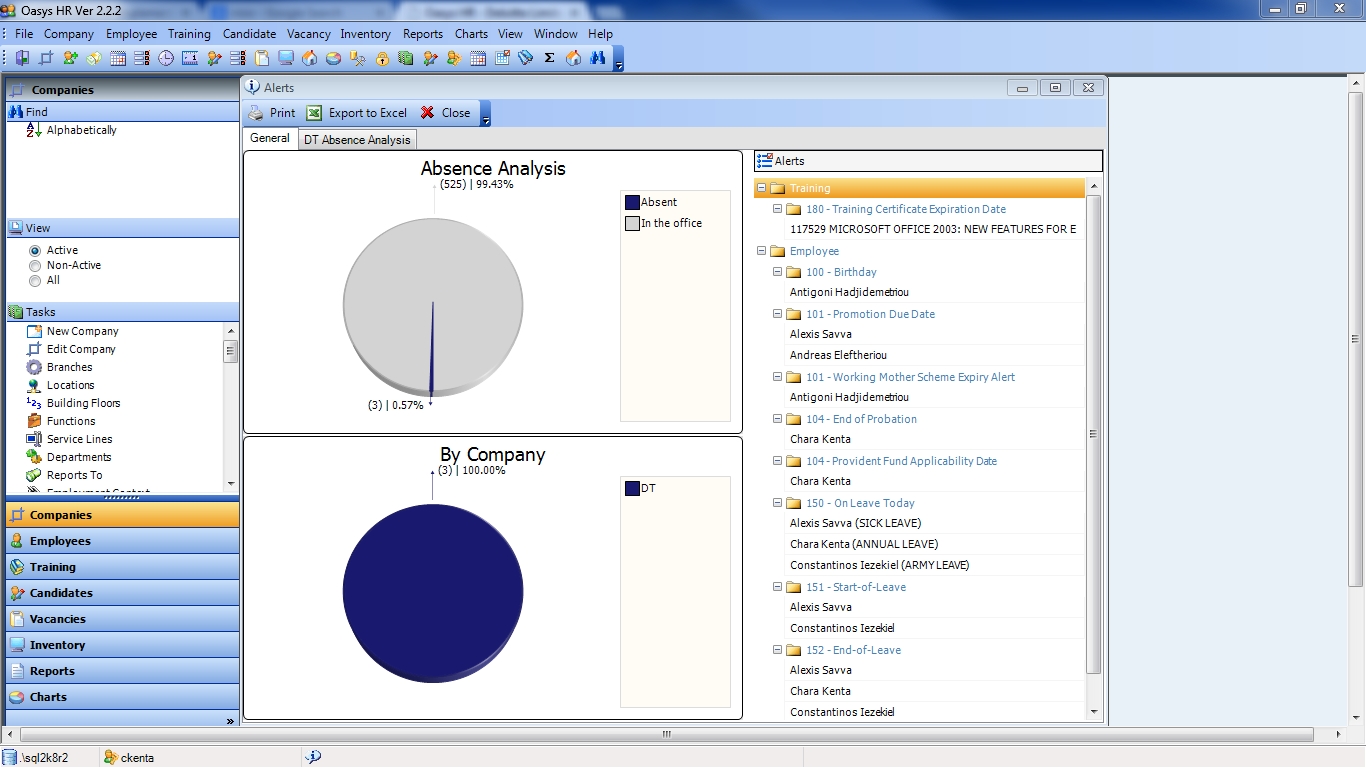Collapse the 150 - On Leave Today node
The height and width of the screenshot is (768, 1366).
pyautogui.click(x=778, y=503)
